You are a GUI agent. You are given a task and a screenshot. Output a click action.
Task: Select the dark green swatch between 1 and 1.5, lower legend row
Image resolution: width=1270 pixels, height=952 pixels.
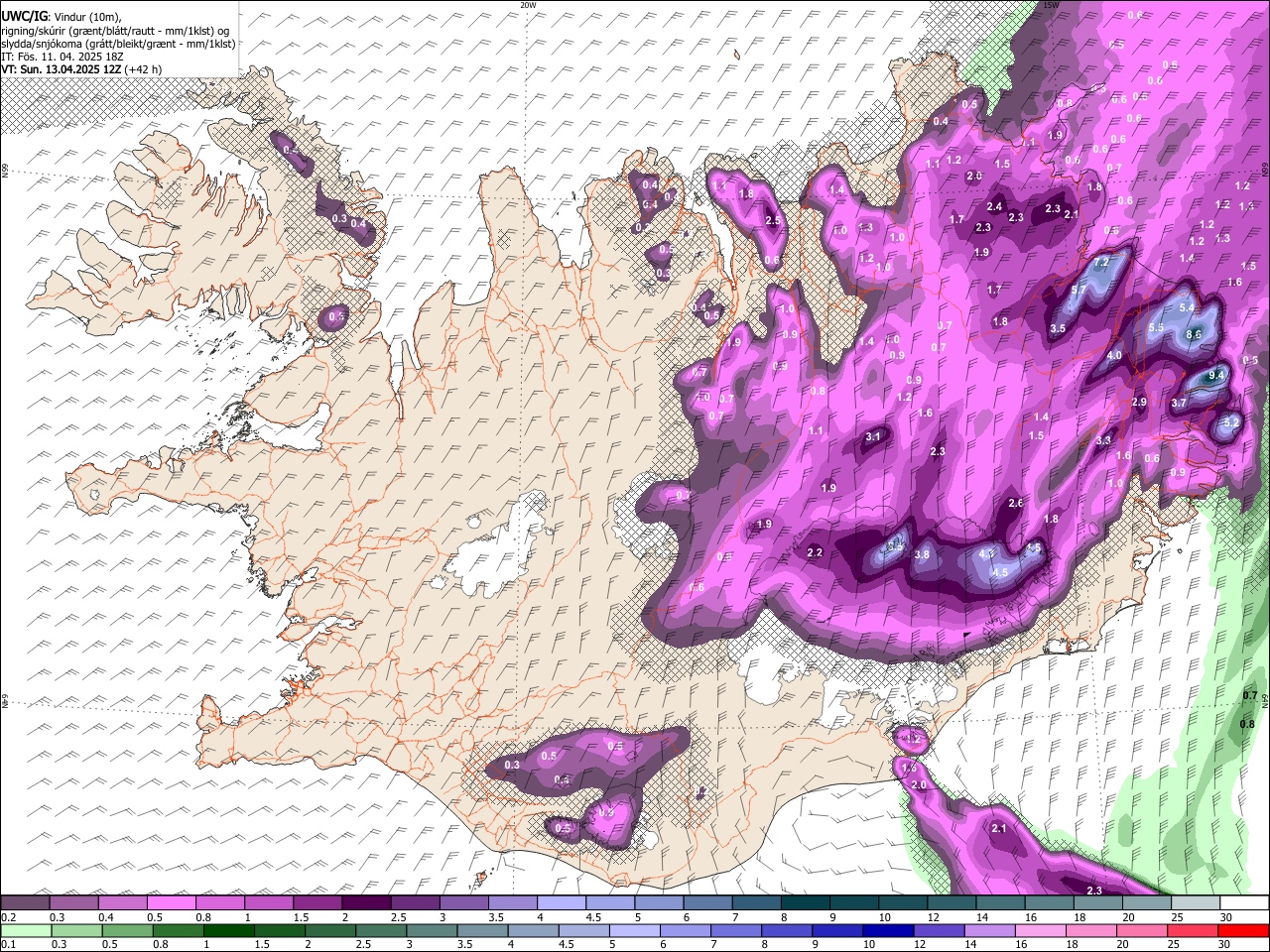229,931
